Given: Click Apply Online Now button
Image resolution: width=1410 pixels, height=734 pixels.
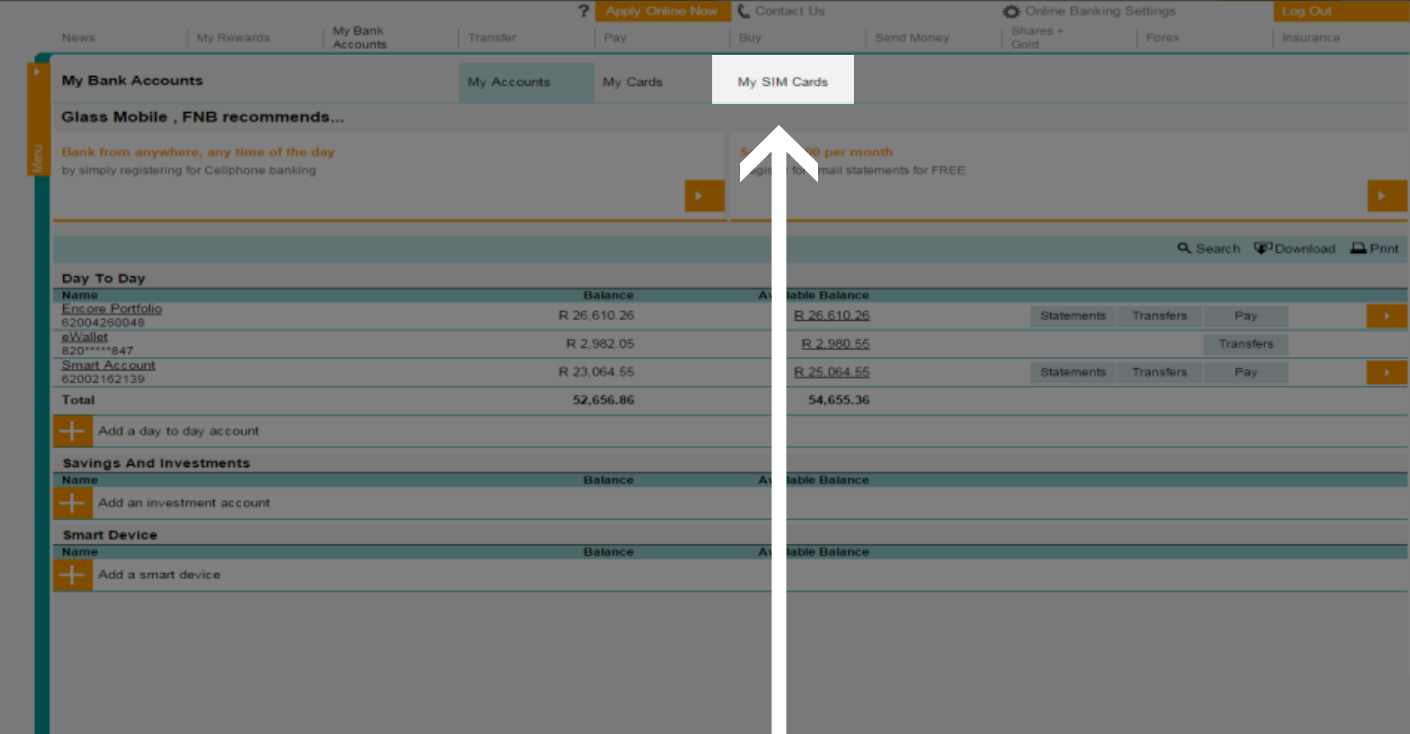Looking at the screenshot, I should (x=661, y=11).
